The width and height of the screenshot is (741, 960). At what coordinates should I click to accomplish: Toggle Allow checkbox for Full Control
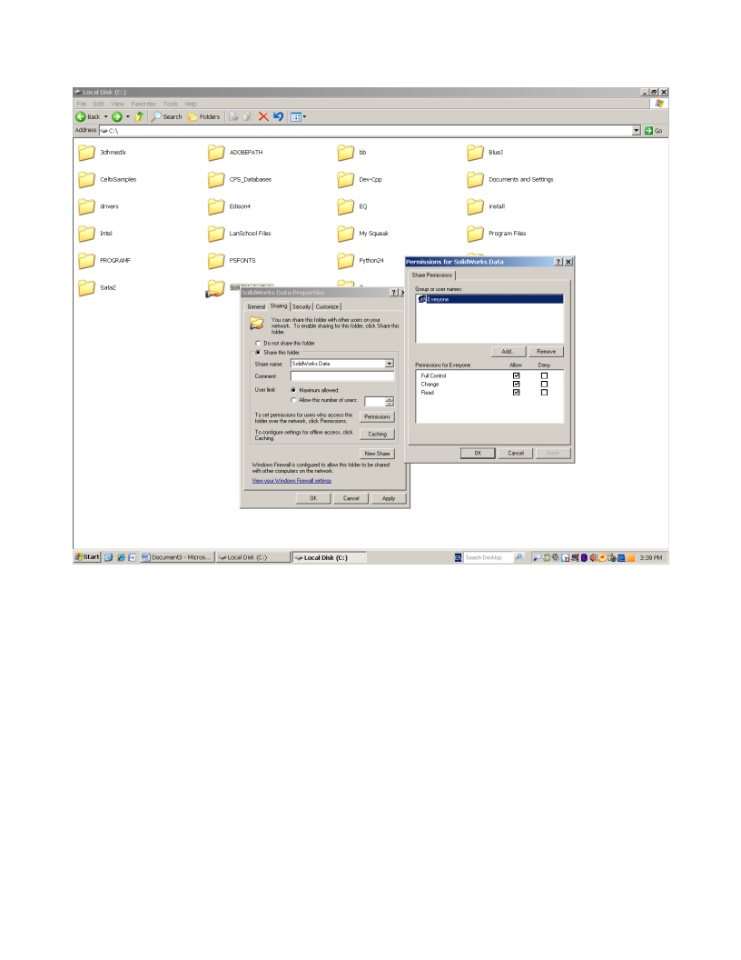pyautogui.click(x=516, y=376)
